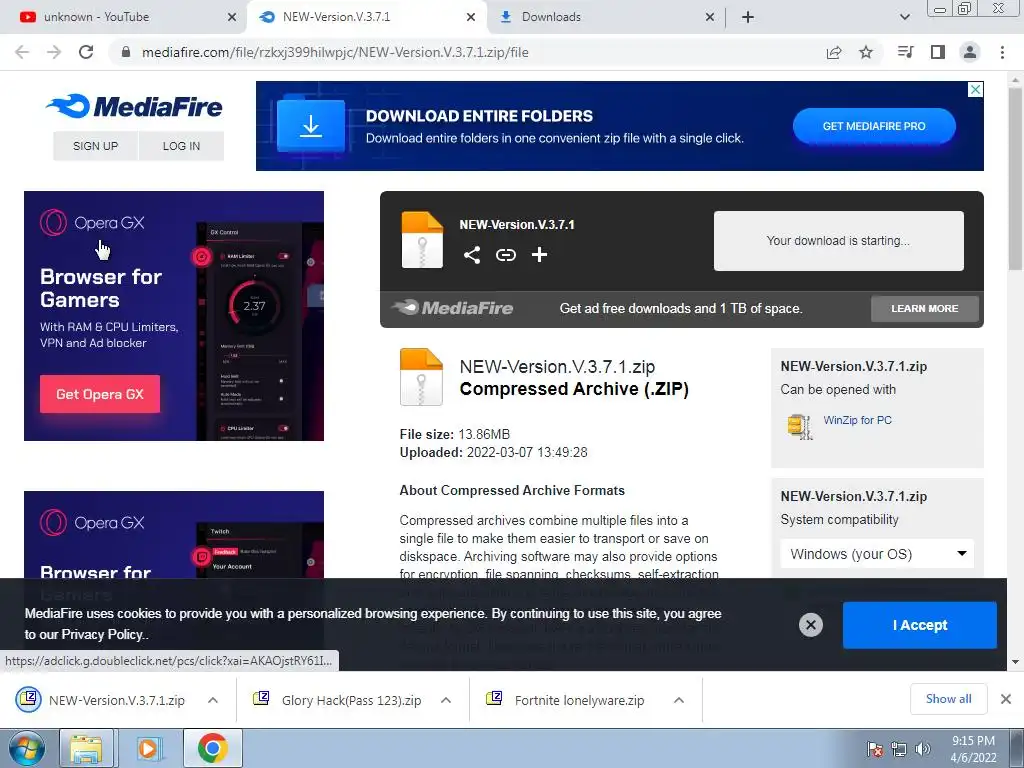Click the Chrome taskbar icon

tap(212, 748)
